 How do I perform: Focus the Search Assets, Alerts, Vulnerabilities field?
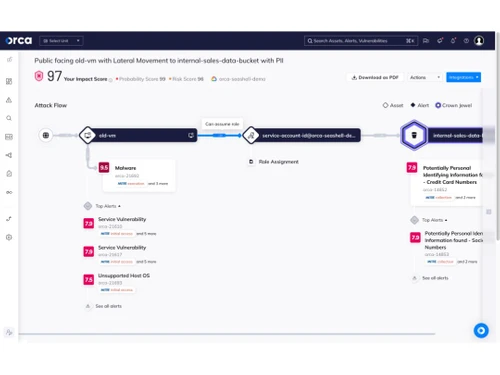(361, 41)
